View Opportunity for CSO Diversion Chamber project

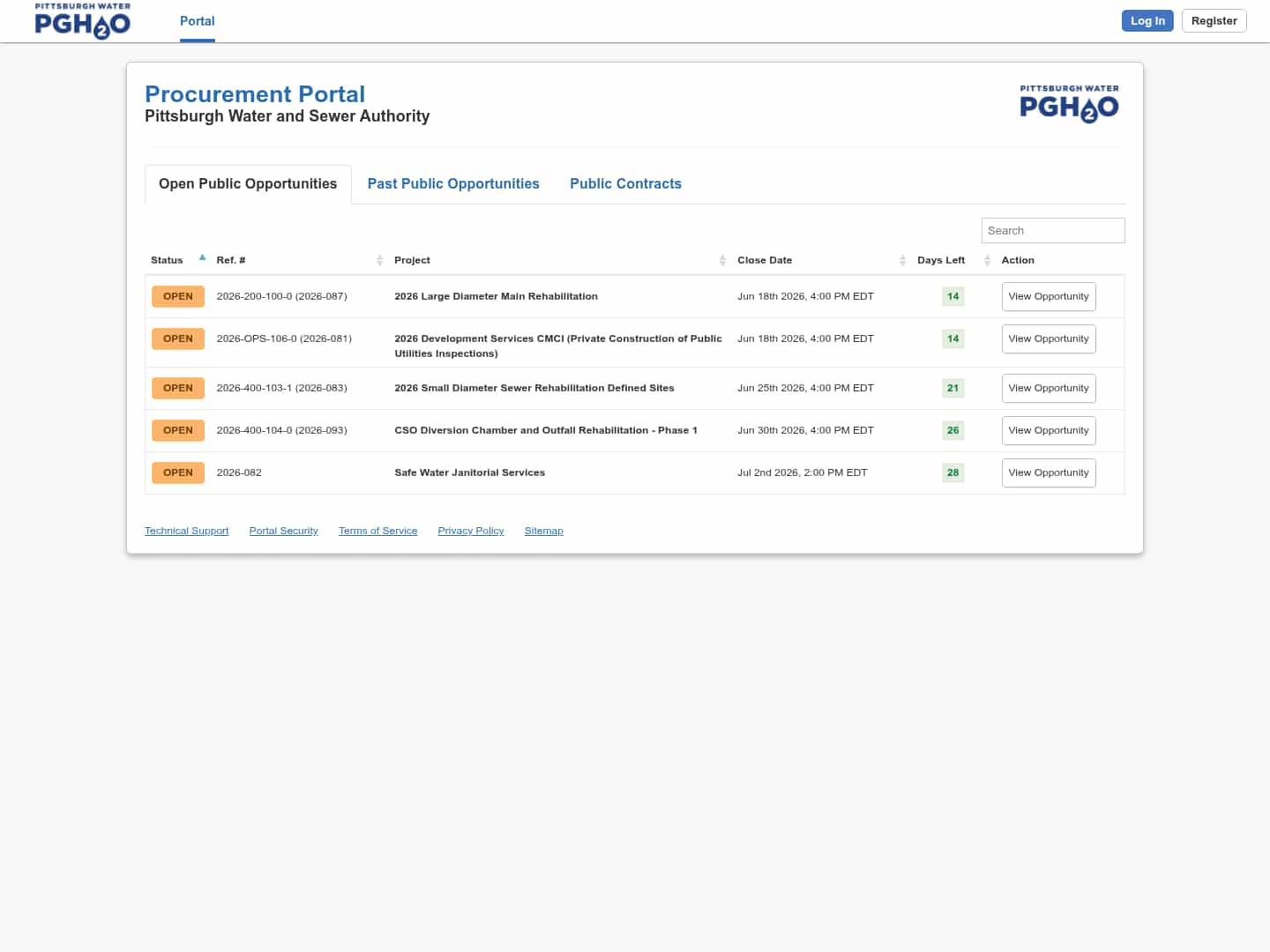[1049, 430]
